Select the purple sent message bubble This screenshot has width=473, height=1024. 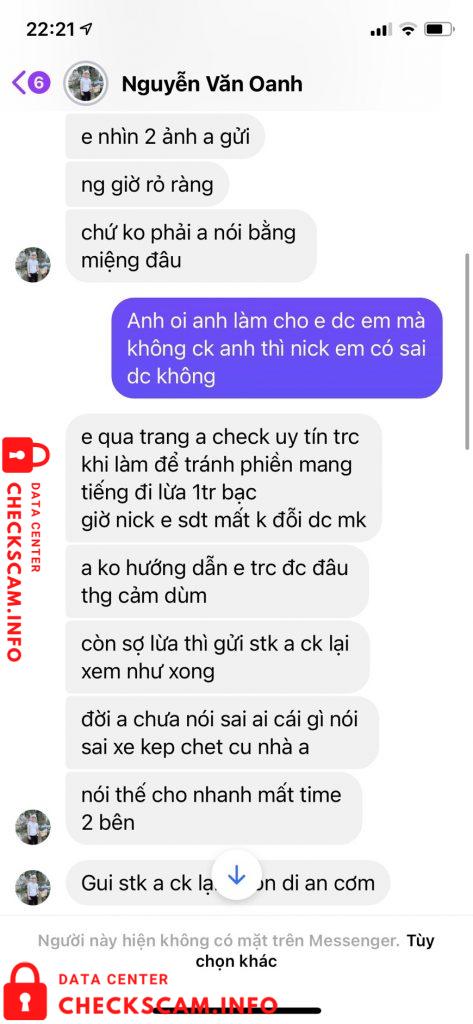click(276, 348)
